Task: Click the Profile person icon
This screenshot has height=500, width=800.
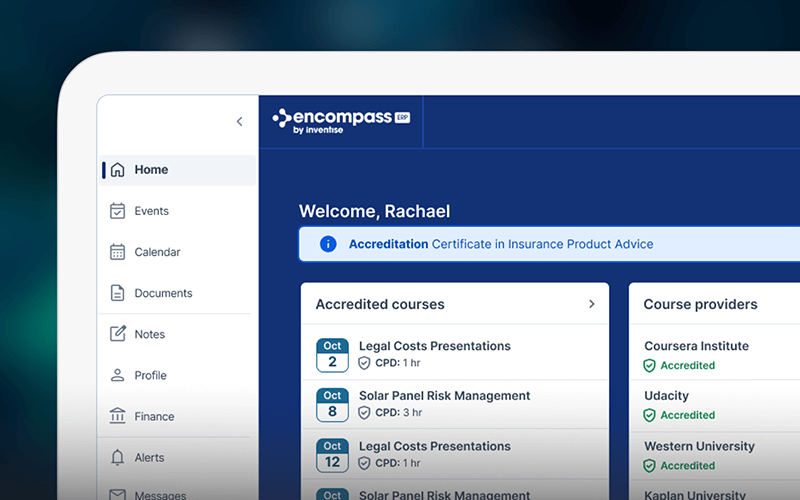Action: (118, 375)
